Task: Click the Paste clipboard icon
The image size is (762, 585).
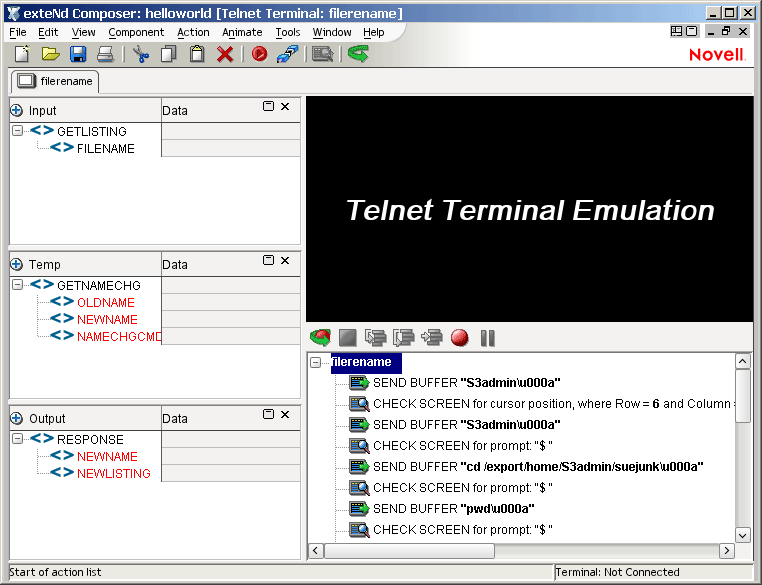Action: point(197,53)
